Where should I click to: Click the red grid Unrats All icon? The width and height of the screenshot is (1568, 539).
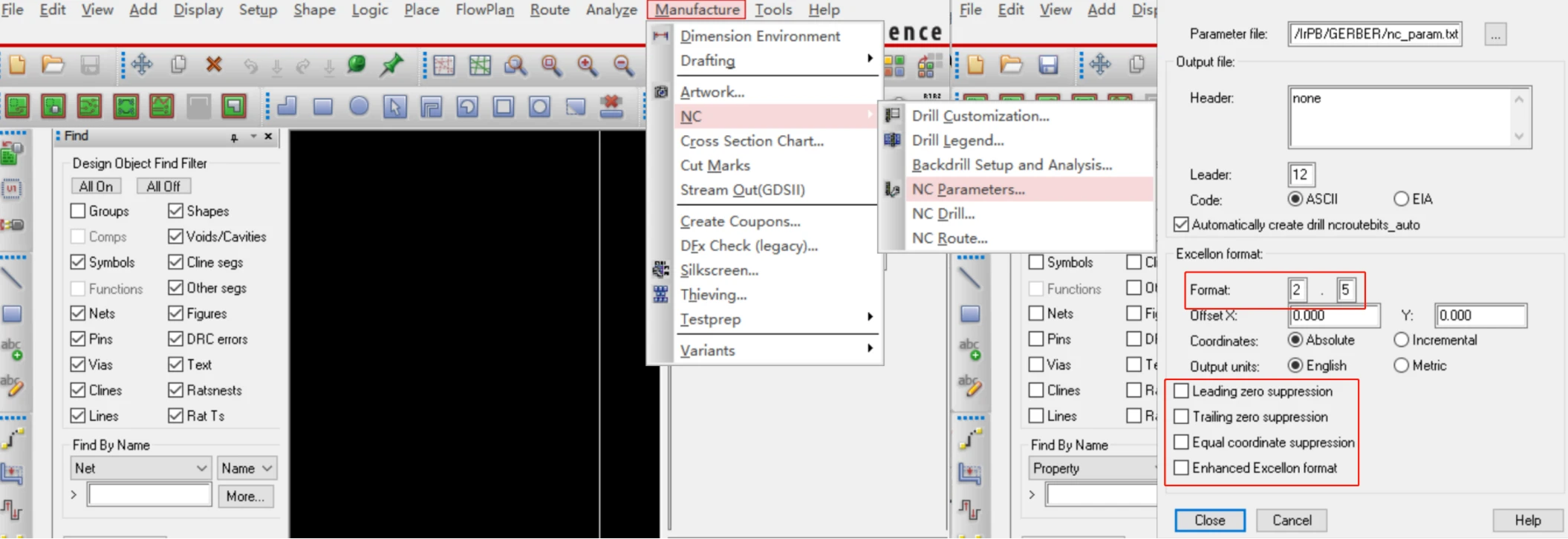tap(443, 66)
